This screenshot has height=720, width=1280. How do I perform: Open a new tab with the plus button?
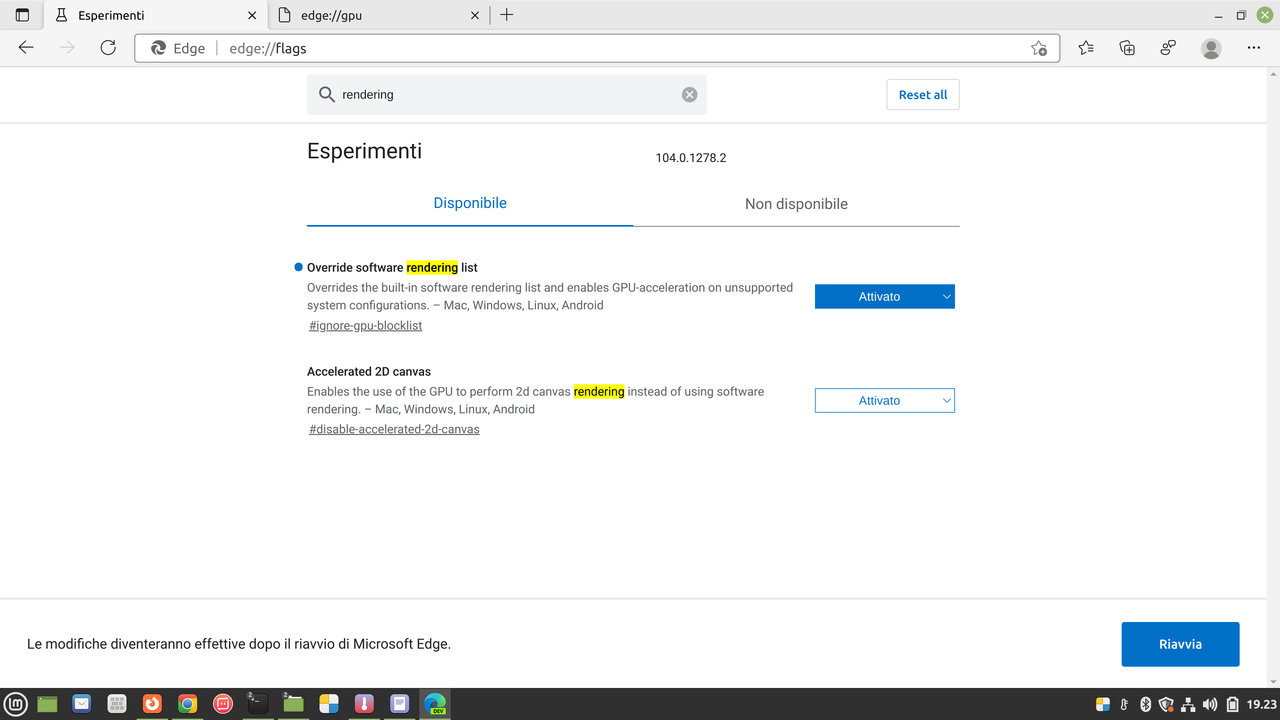pyautogui.click(x=507, y=15)
